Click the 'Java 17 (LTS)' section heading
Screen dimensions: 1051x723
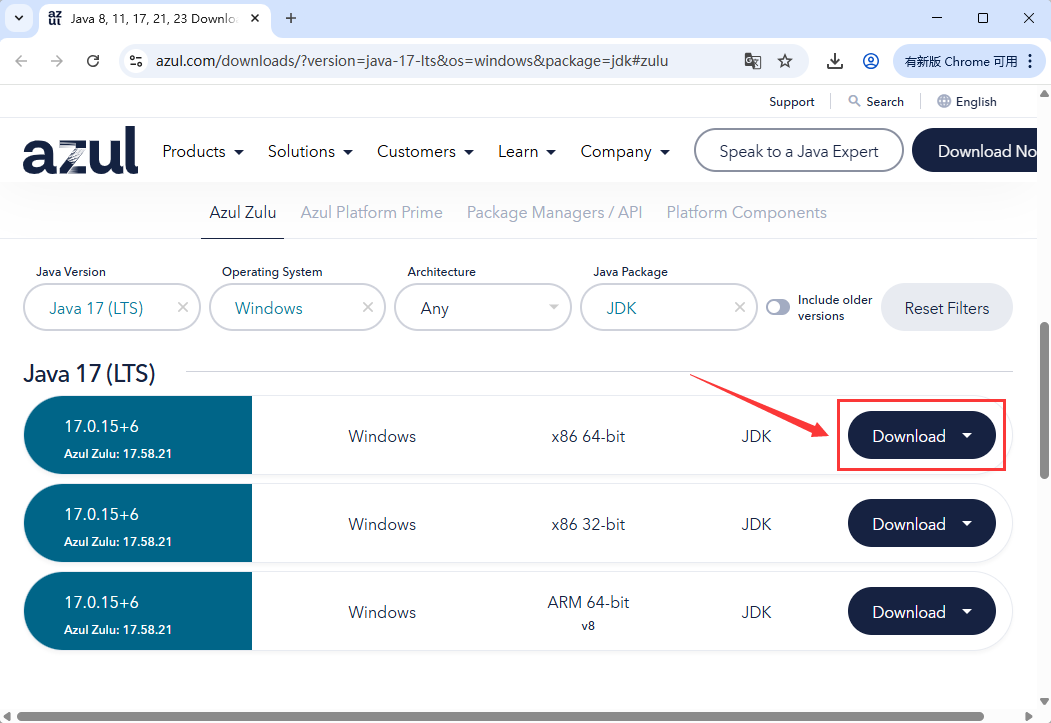pos(89,373)
